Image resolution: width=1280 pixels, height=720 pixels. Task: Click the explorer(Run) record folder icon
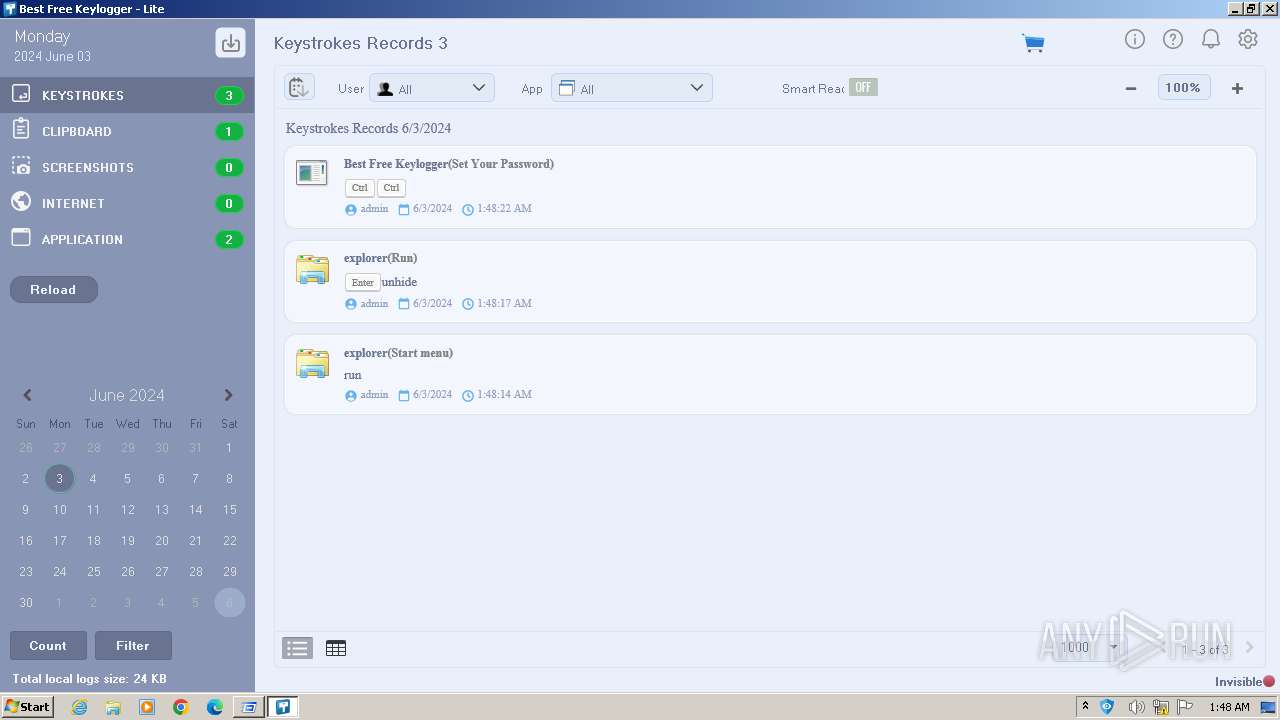[312, 269]
